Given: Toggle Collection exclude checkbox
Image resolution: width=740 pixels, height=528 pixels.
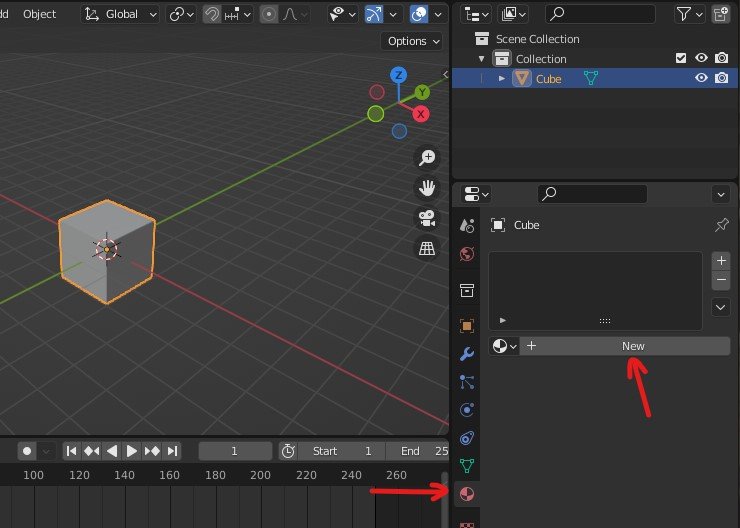Looking at the screenshot, I should (x=681, y=58).
